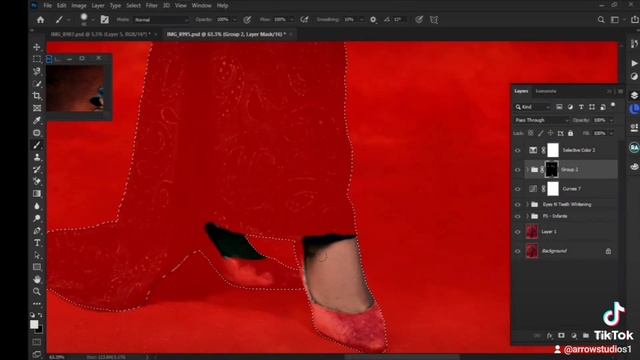
Task: Add layer mask at panel bottom
Action: (562, 336)
